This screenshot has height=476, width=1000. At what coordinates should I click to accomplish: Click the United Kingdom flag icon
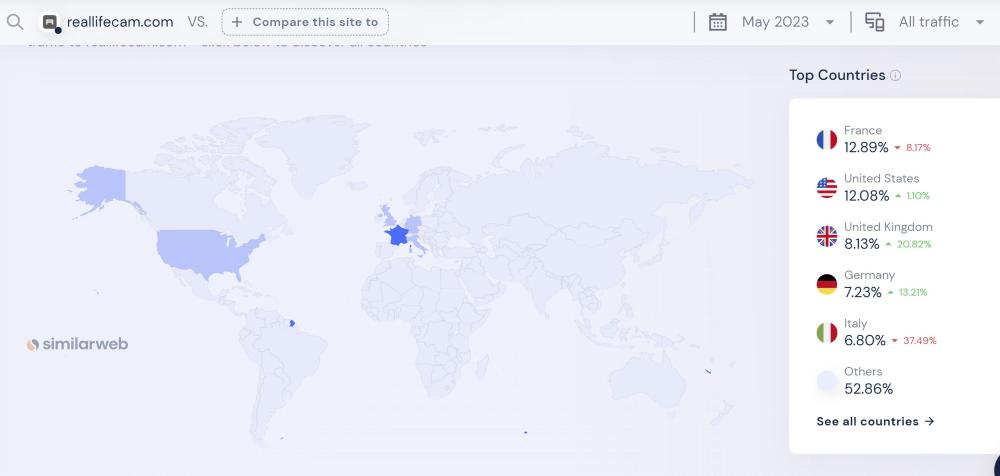tap(826, 236)
